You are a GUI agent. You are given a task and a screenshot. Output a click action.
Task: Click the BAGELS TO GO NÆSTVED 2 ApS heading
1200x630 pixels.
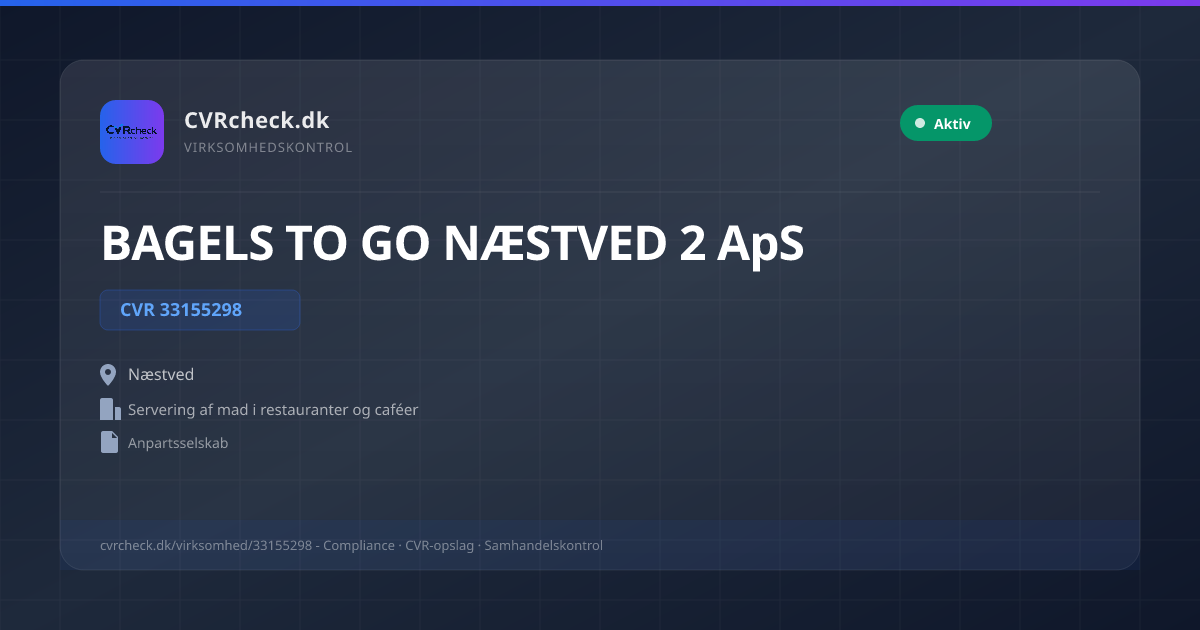(x=452, y=243)
